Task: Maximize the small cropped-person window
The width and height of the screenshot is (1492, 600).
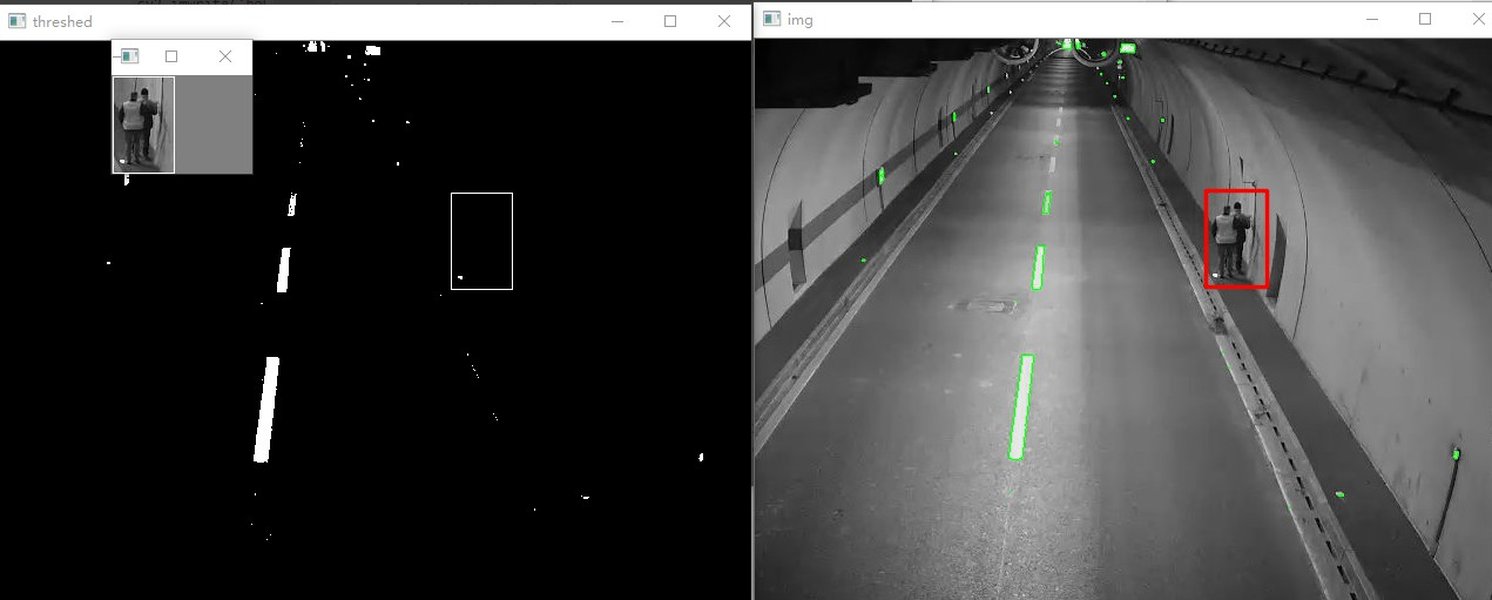Action: pyautogui.click(x=171, y=56)
